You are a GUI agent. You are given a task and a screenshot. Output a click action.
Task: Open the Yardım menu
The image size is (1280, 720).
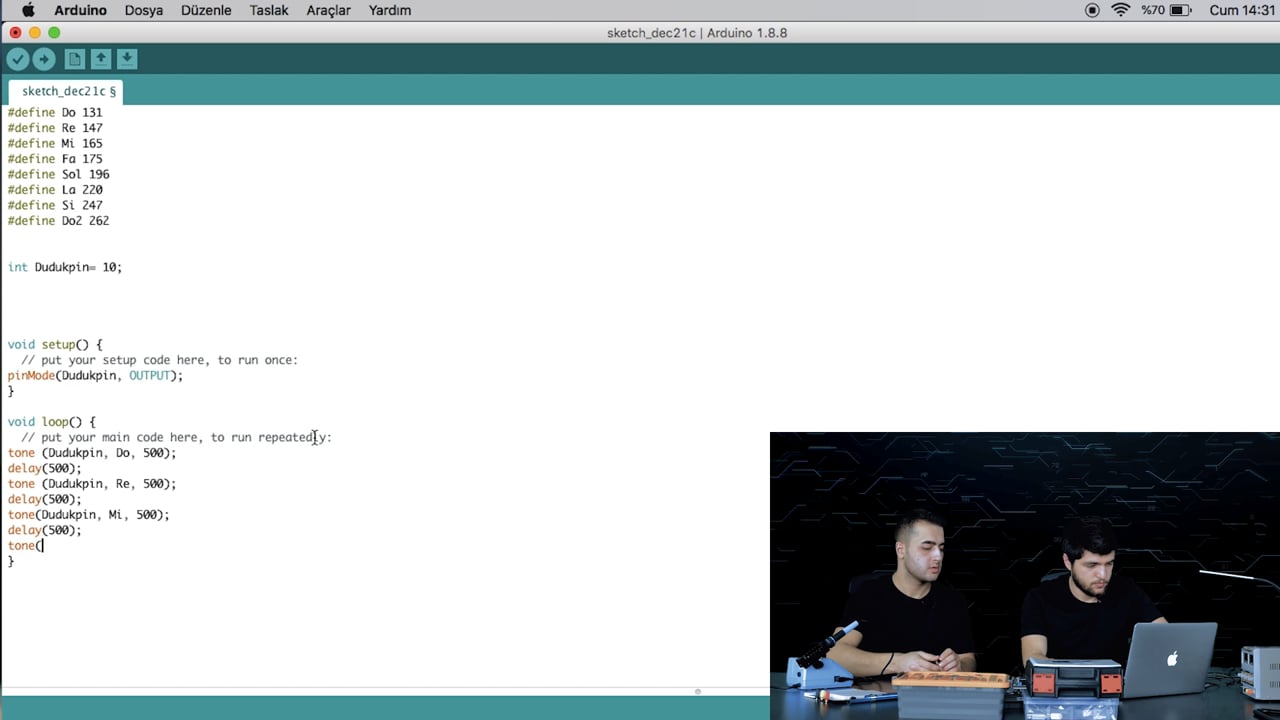pyautogui.click(x=390, y=10)
